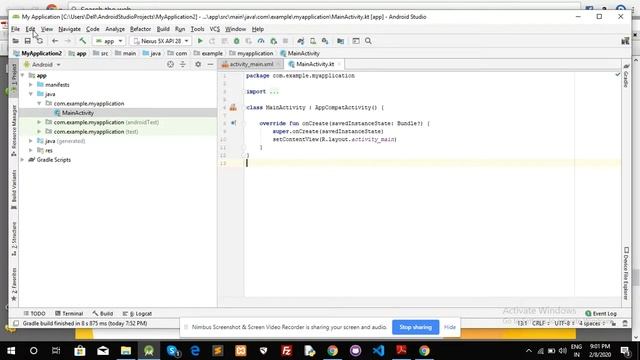Click the Collapse All icon in Project panel
Image resolution: width=640 pixels, height=360 pixels.
182,64
